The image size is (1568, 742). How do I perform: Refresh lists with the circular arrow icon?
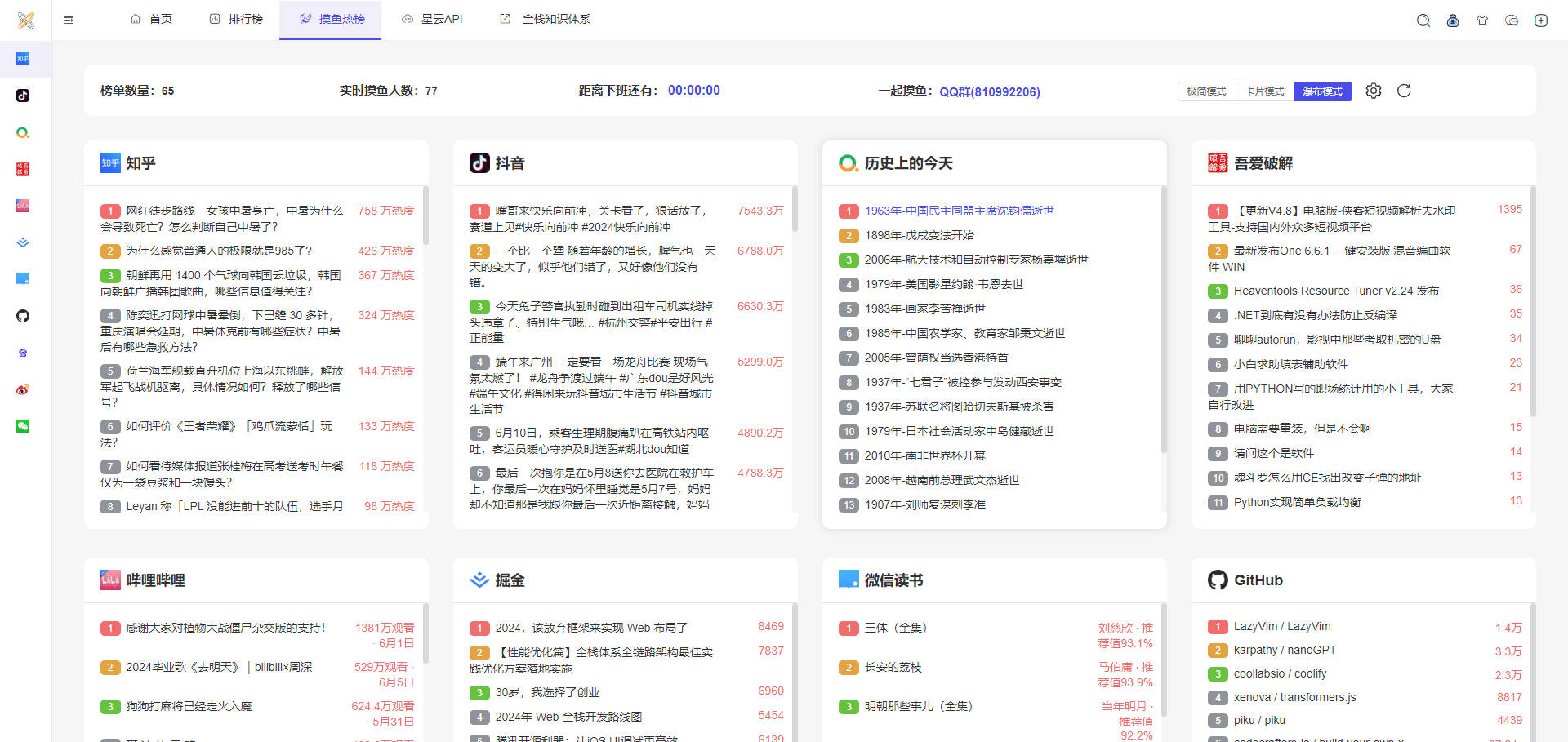click(1404, 91)
